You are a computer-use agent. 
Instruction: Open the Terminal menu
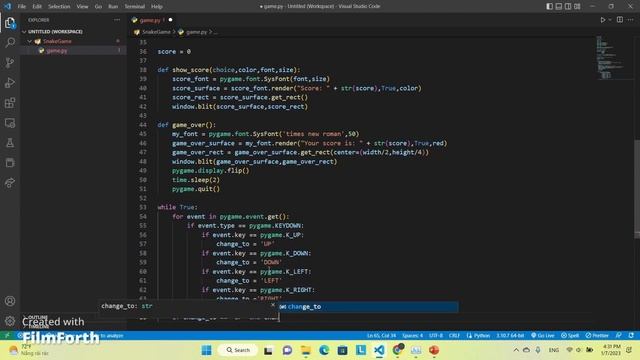[135, 7]
